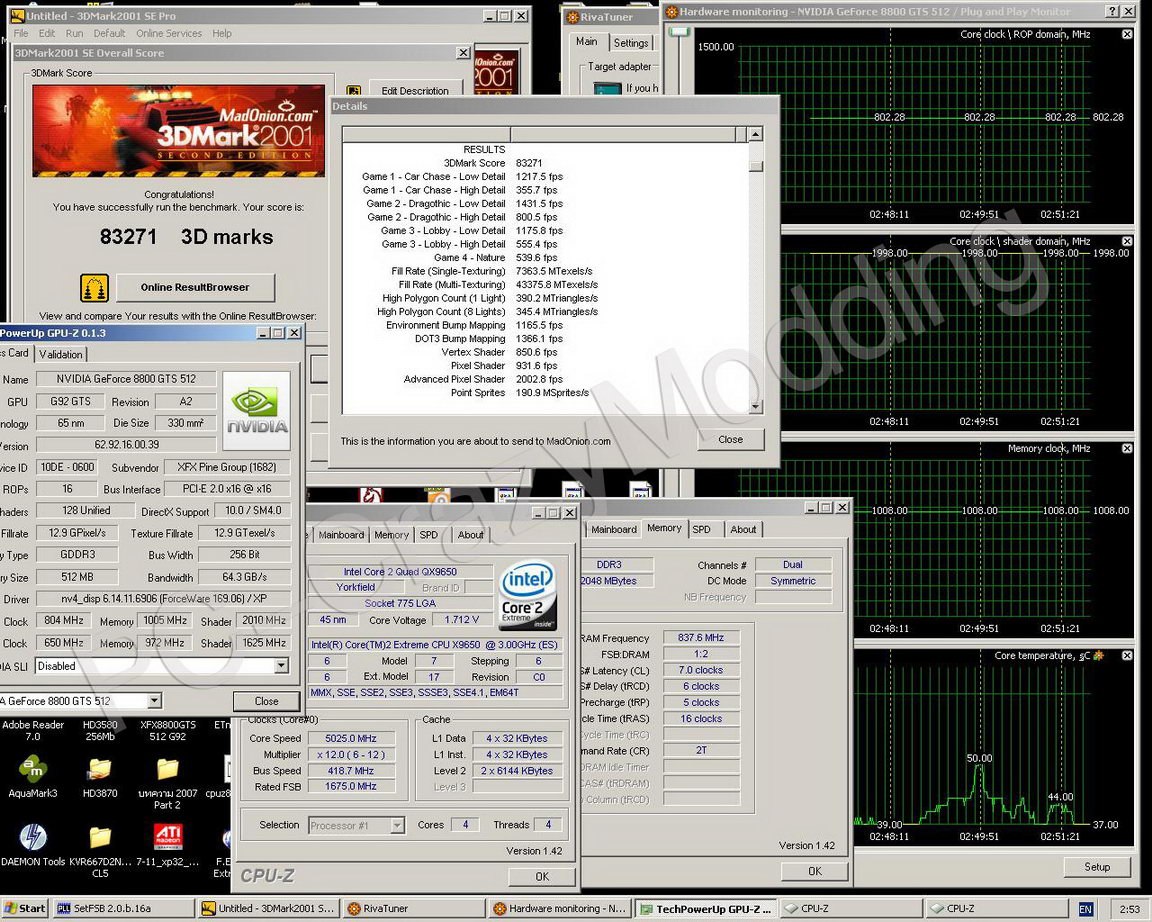Click the yellow tree icon beside Online ResultBrowser
1152x922 pixels.
tap(94, 287)
